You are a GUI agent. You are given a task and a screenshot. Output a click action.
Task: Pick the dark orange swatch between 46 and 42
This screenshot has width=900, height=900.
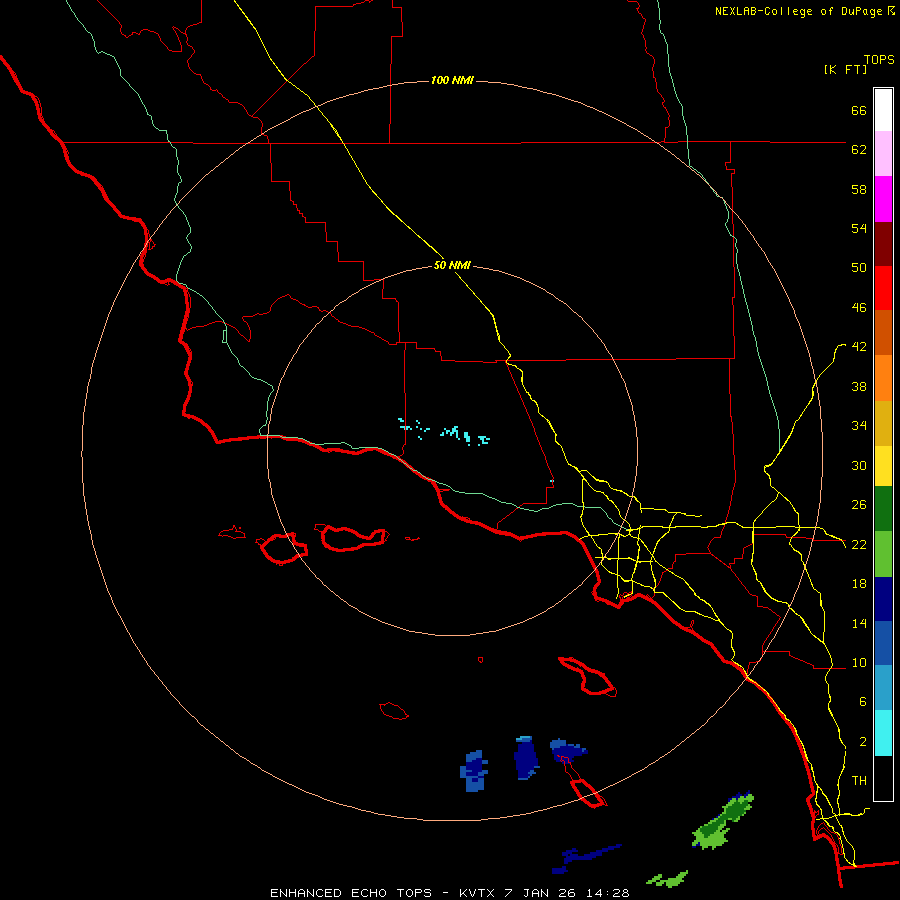[883, 332]
